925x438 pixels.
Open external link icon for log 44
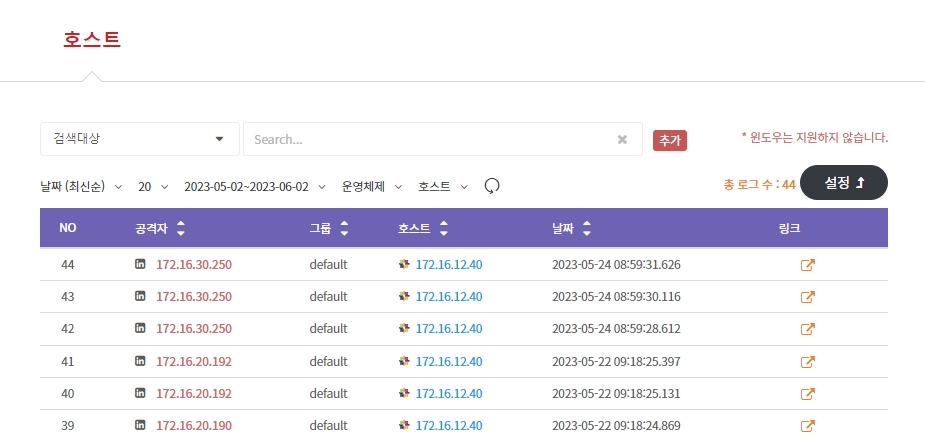coord(808,265)
